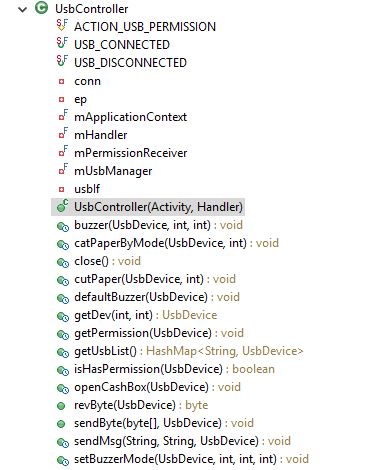The image size is (366, 470).
Task: Click the USB_CONNECTED constant icon
Action: 62,43
